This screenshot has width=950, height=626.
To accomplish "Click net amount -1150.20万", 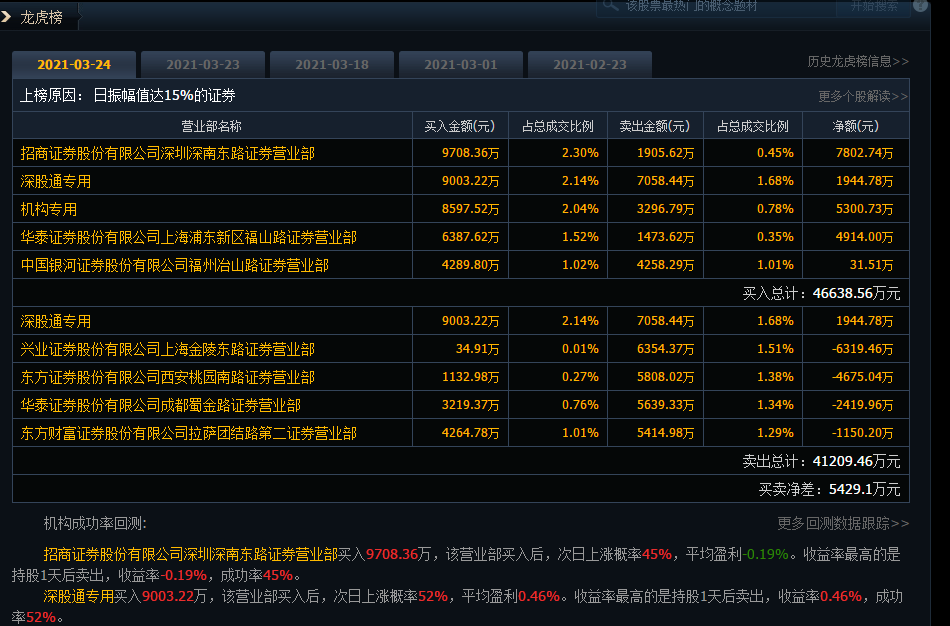I will pos(863,433).
